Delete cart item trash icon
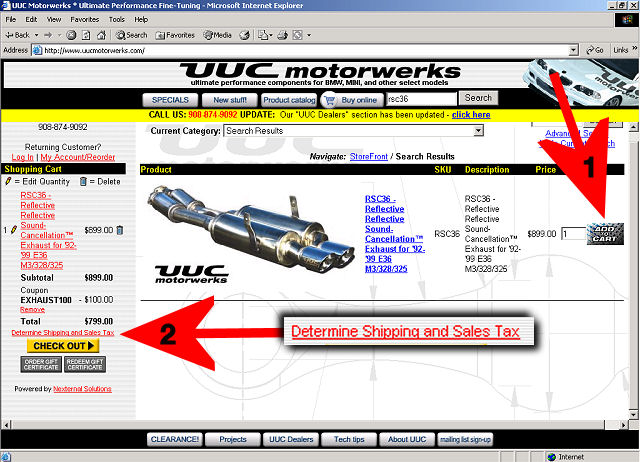The image size is (640, 462). [x=120, y=230]
